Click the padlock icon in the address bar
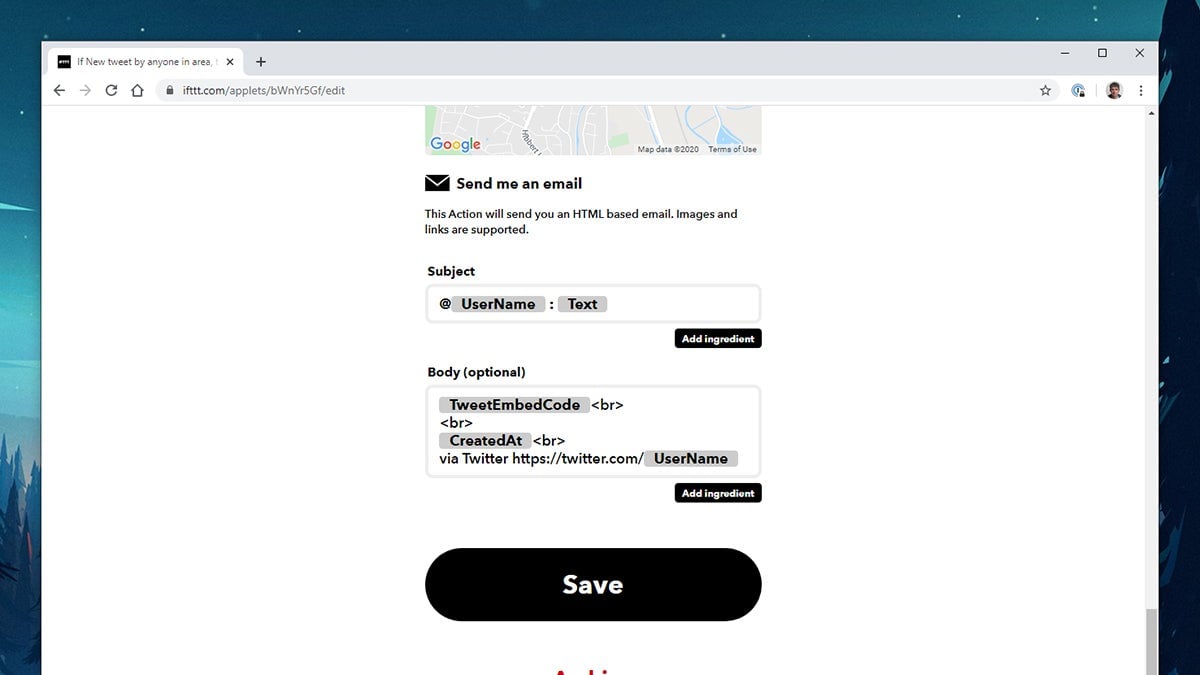Screen dimensions: 1200x675 pyautogui.click(x=168, y=90)
